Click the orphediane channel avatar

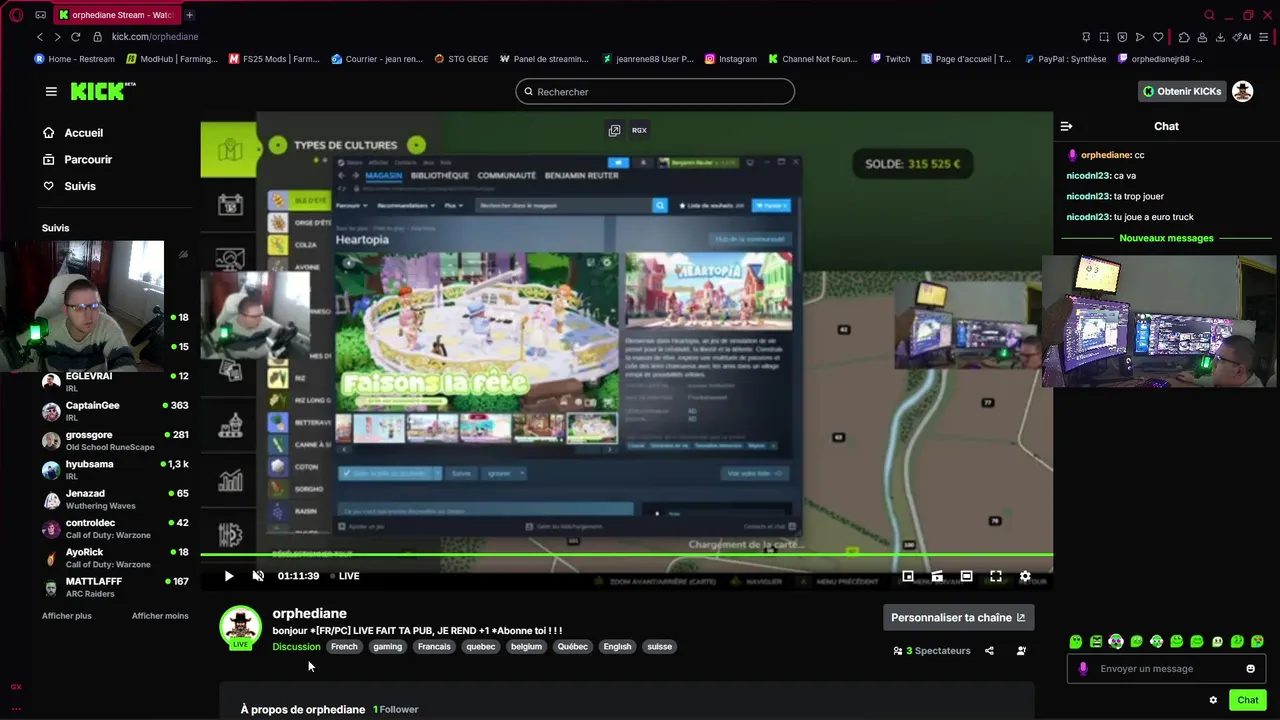click(x=240, y=626)
